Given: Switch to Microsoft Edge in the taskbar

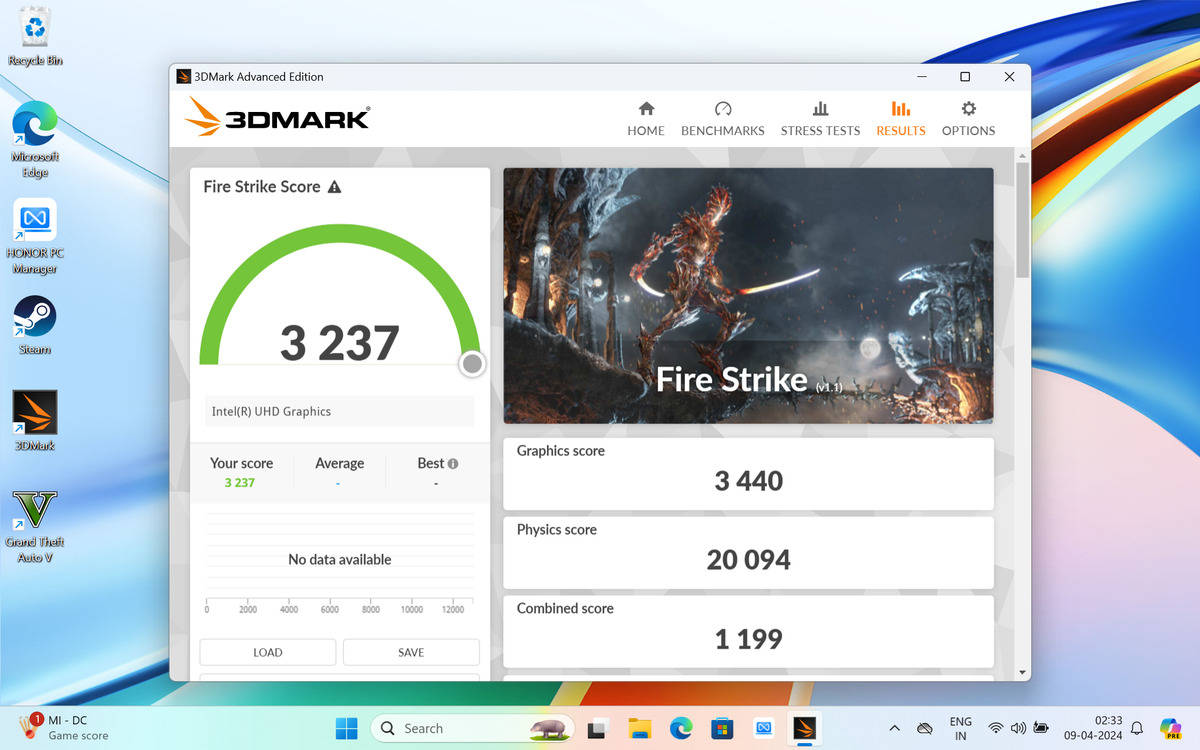Looking at the screenshot, I should [x=680, y=728].
